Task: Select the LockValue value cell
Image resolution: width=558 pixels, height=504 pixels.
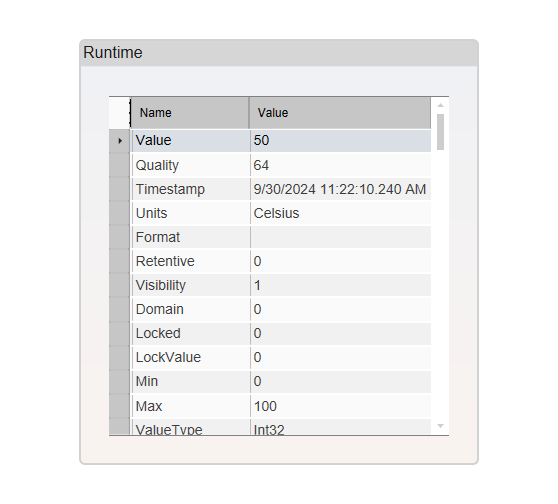Action: (x=341, y=357)
